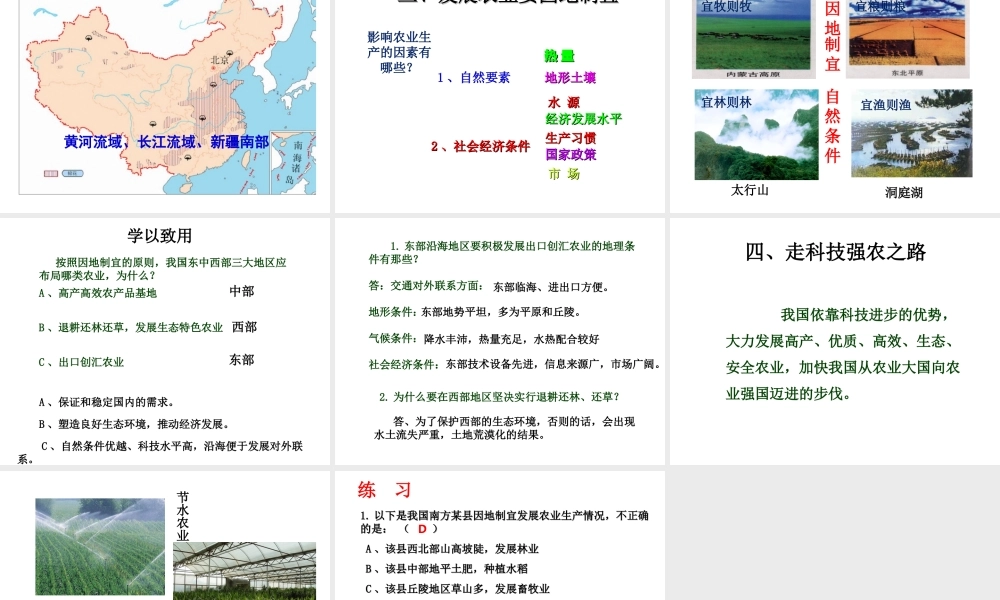The height and width of the screenshot is (600, 1000).
Task: Click question 1 about 东部沿海地区 export agriculture
Action: tap(502, 252)
